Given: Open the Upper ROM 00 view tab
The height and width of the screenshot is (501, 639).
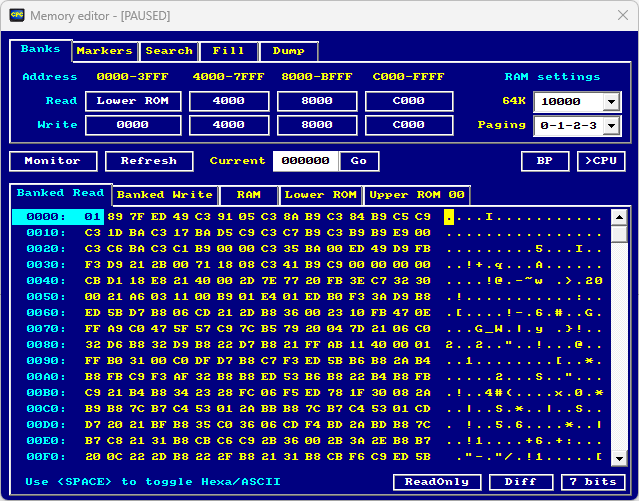Looking at the screenshot, I should [x=417, y=195].
